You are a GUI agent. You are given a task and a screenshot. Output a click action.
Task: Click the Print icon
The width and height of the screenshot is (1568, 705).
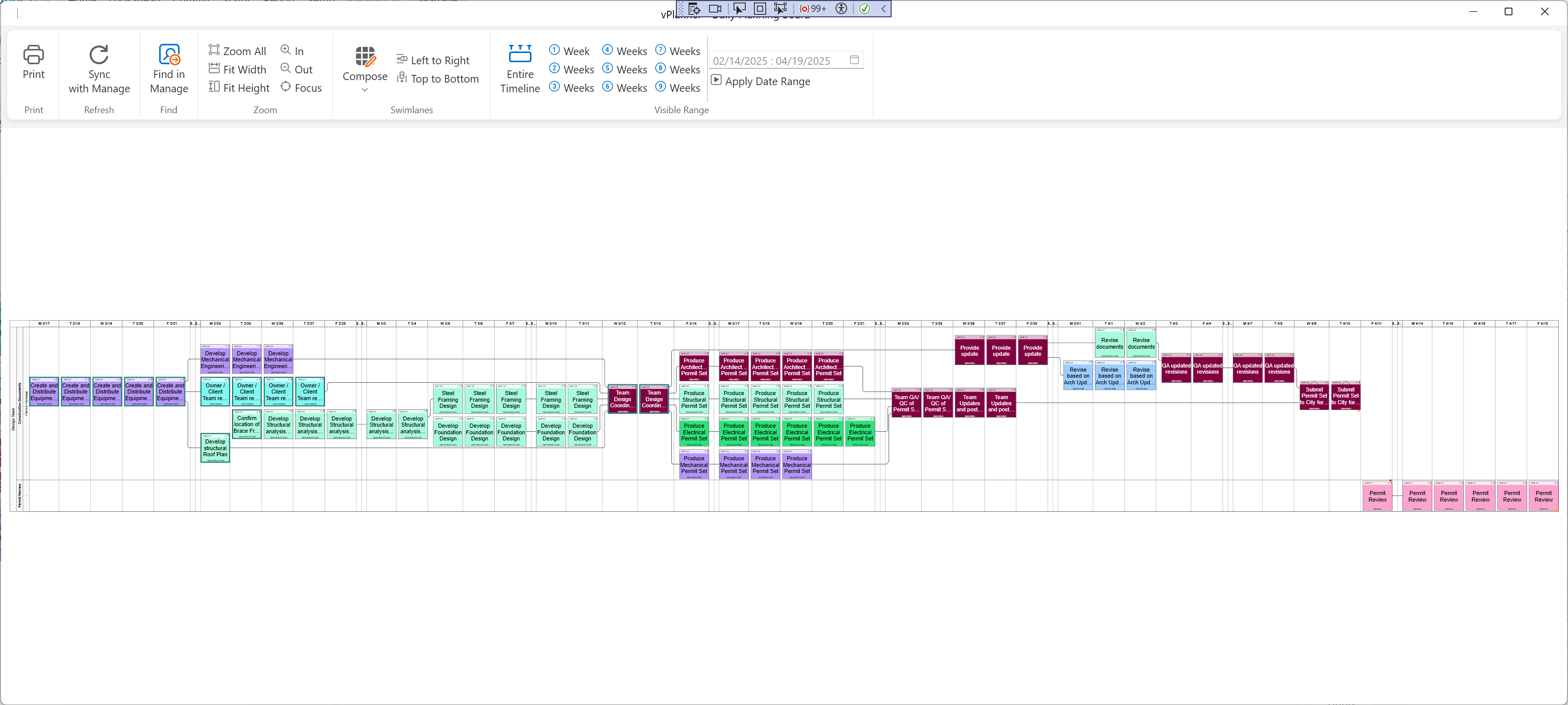(x=34, y=56)
